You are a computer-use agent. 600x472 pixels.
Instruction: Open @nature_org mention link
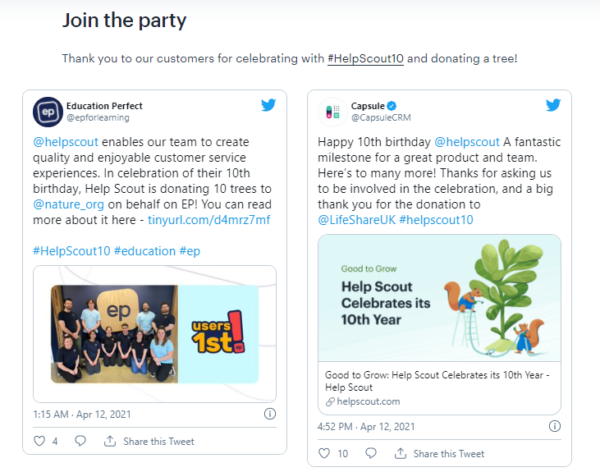[68, 204]
